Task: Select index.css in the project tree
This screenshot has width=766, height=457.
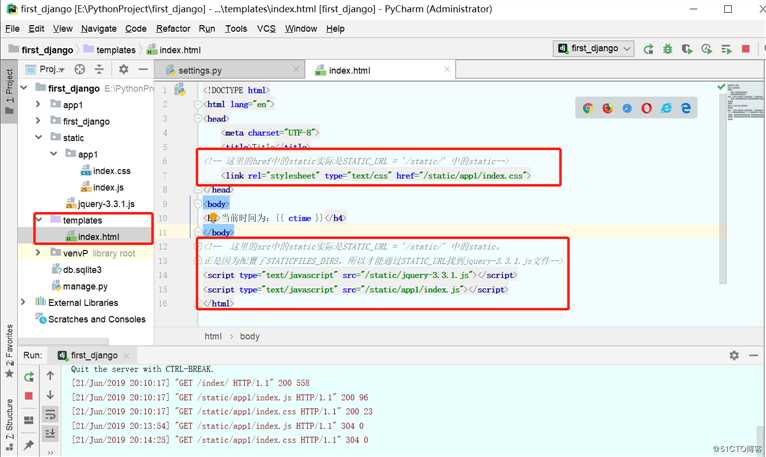Action: pyautogui.click(x=111, y=171)
